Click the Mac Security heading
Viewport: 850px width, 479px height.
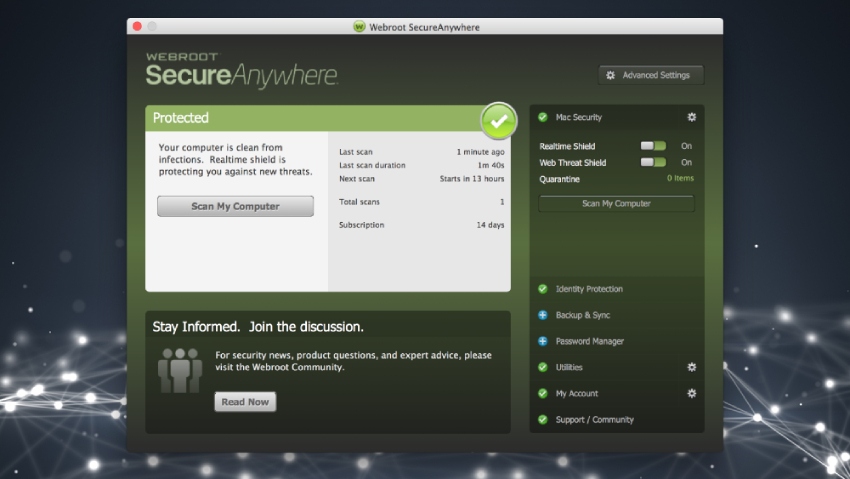point(578,117)
